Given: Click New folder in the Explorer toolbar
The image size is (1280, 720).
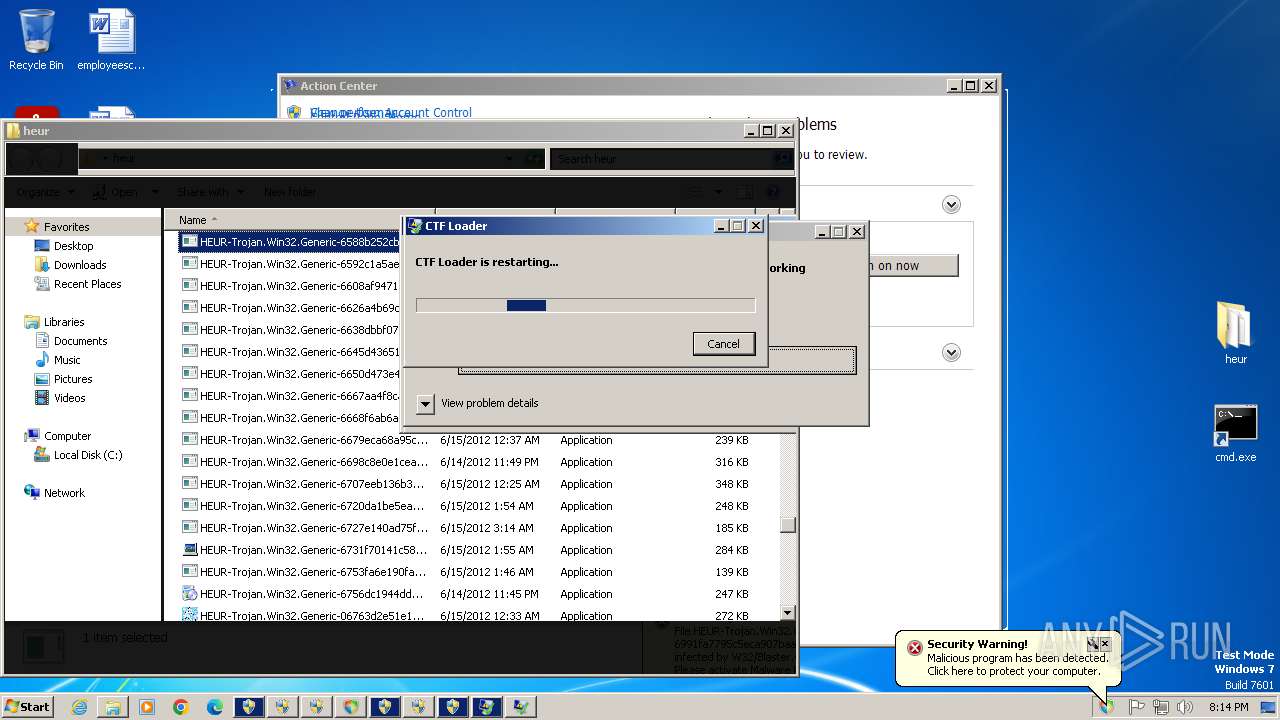Looking at the screenshot, I should (x=290, y=192).
